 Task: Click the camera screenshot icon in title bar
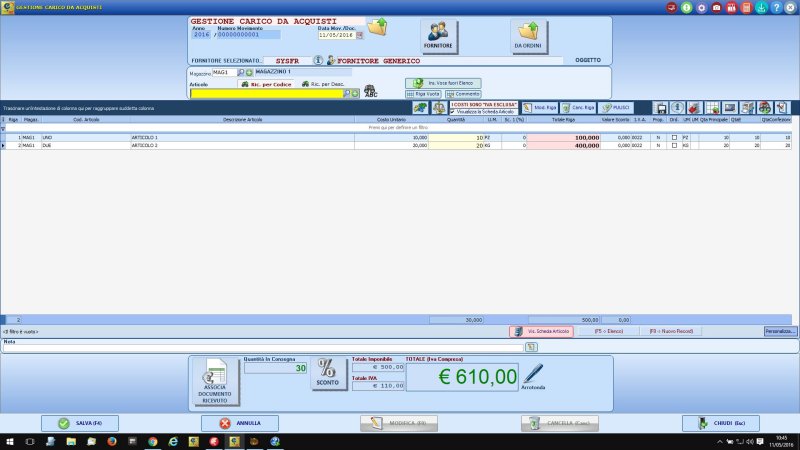click(x=716, y=7)
